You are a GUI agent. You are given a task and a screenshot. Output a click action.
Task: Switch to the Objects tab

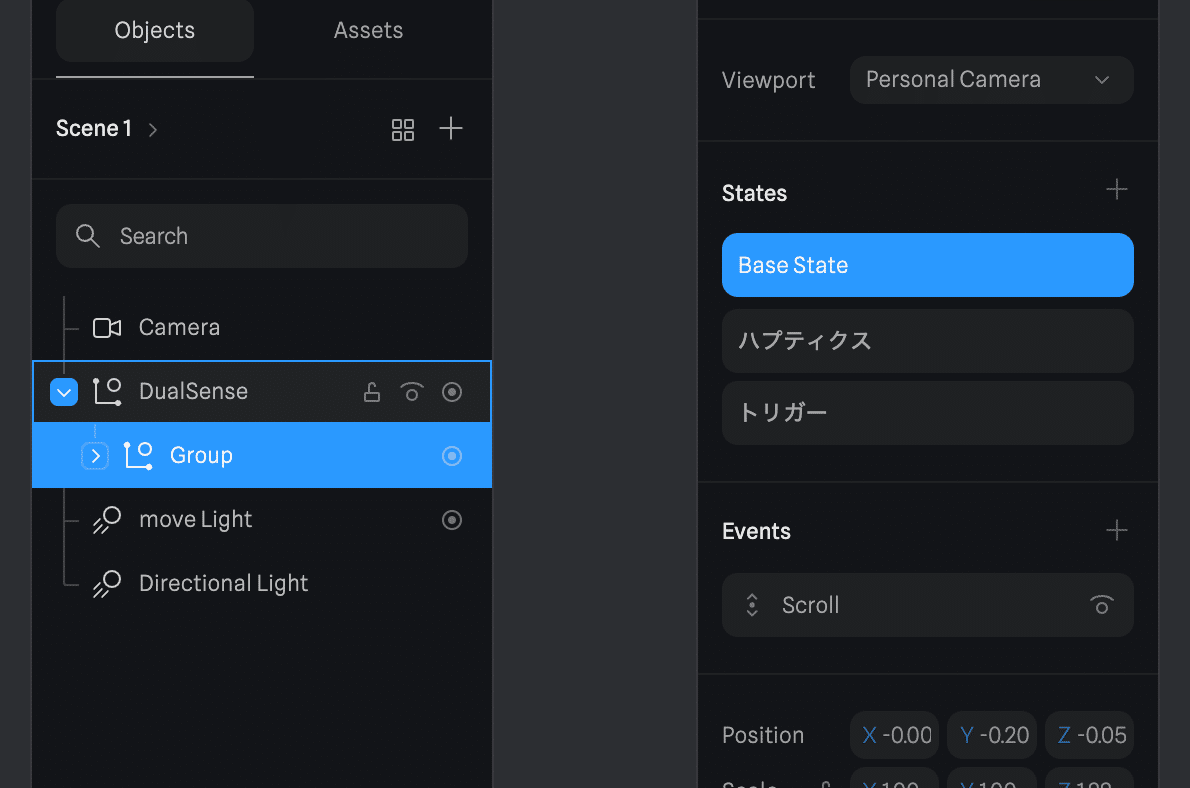coord(155,30)
